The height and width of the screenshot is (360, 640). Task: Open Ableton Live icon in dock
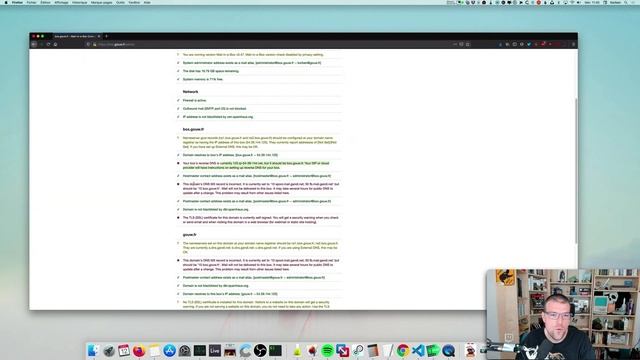[215, 350]
